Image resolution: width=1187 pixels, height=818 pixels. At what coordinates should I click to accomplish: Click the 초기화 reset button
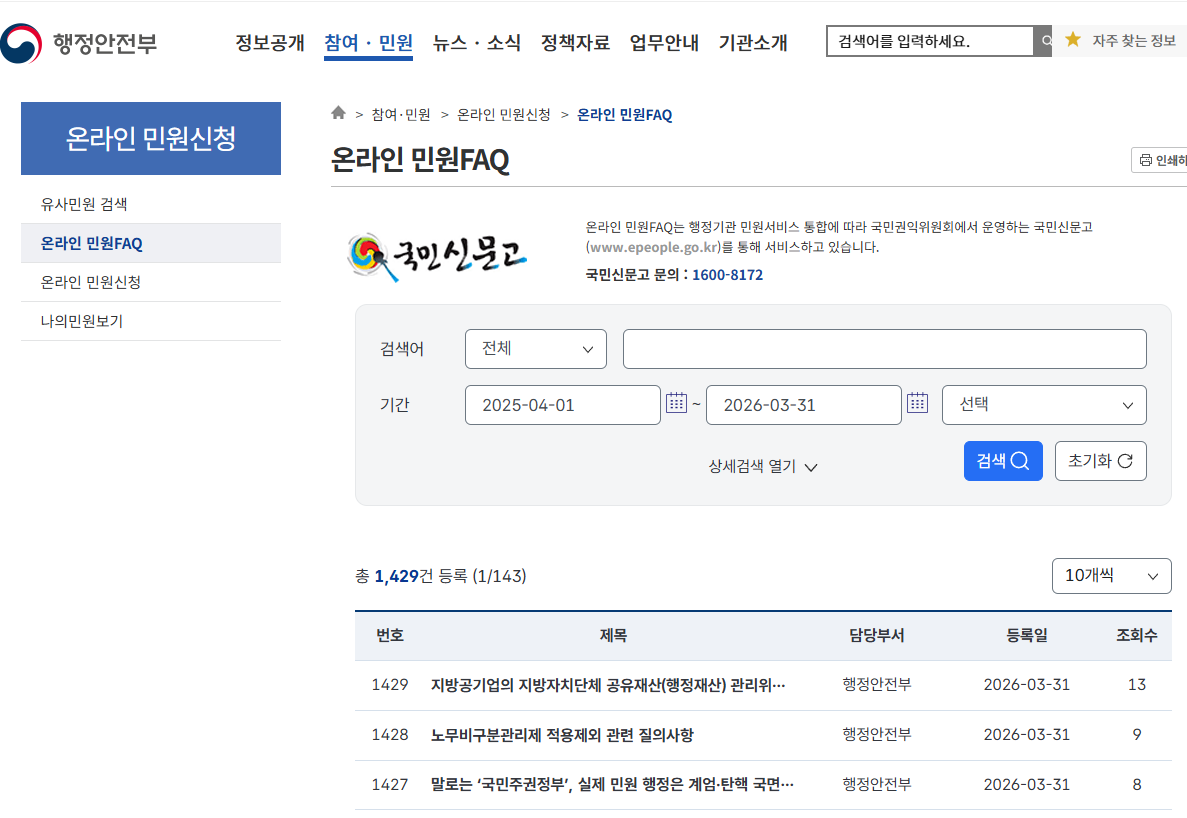coord(1101,461)
